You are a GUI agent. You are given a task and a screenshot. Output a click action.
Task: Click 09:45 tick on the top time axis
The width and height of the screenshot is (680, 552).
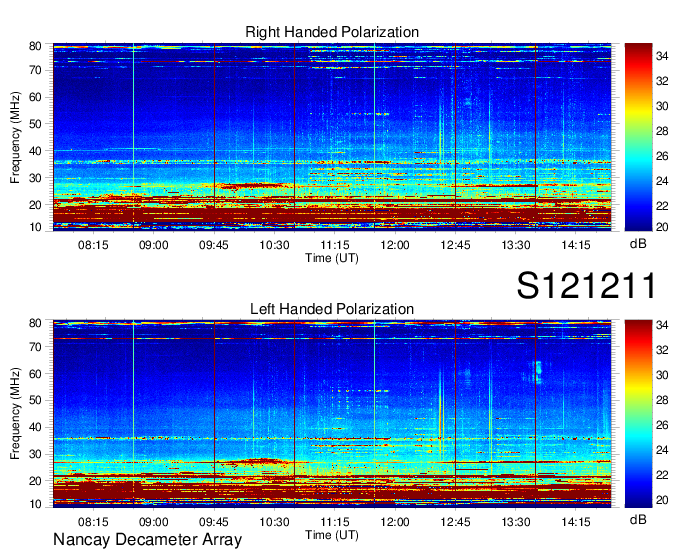point(213,245)
